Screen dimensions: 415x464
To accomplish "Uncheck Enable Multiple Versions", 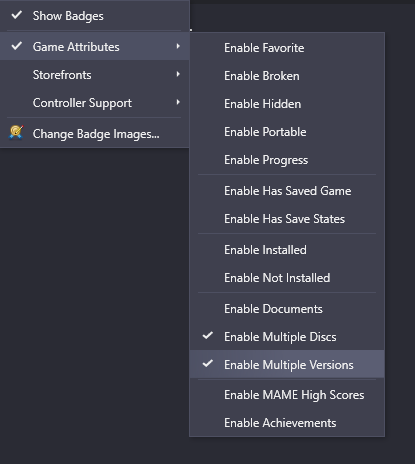I will tap(208, 363).
